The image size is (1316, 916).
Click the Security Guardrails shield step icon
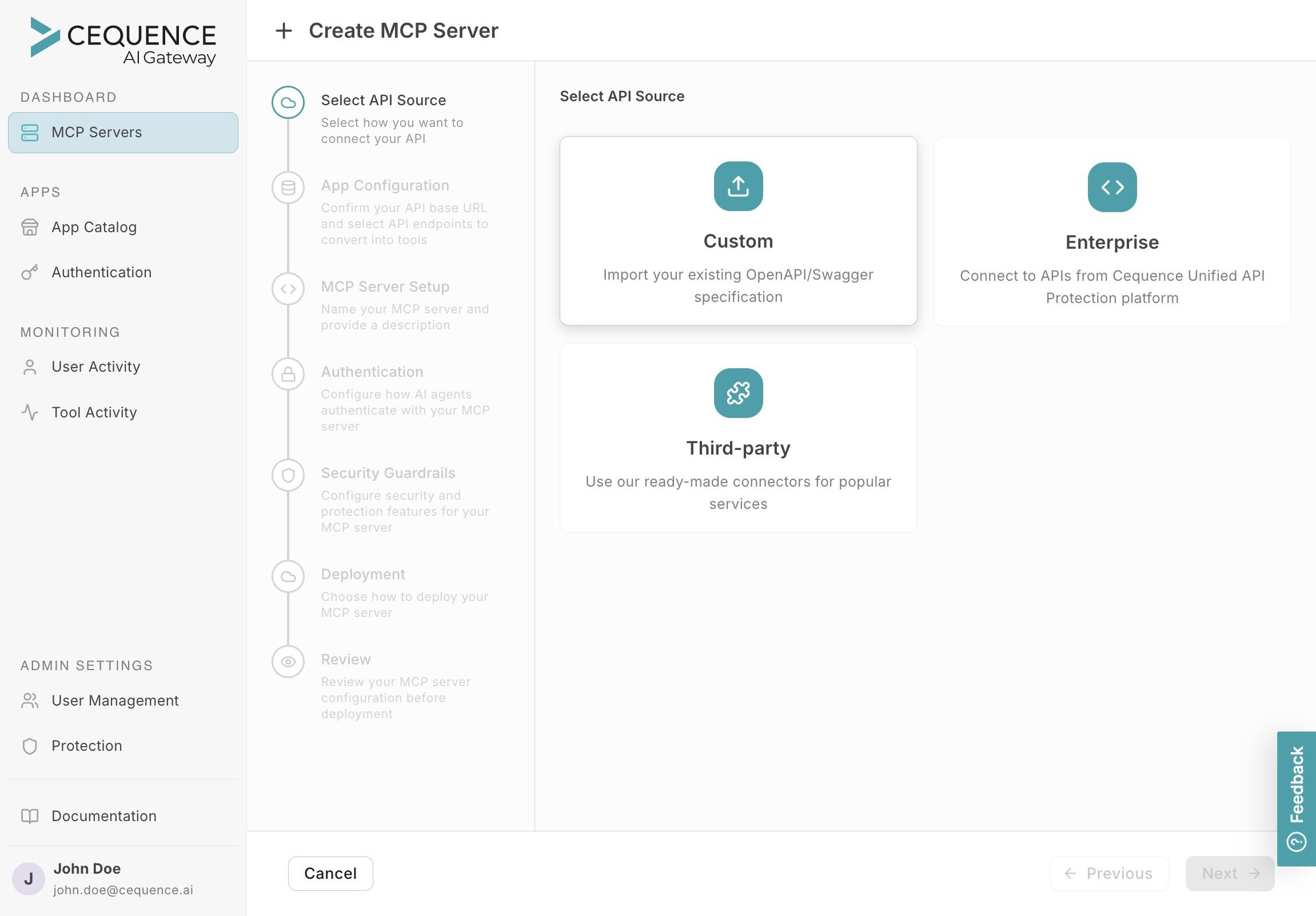[x=288, y=475]
